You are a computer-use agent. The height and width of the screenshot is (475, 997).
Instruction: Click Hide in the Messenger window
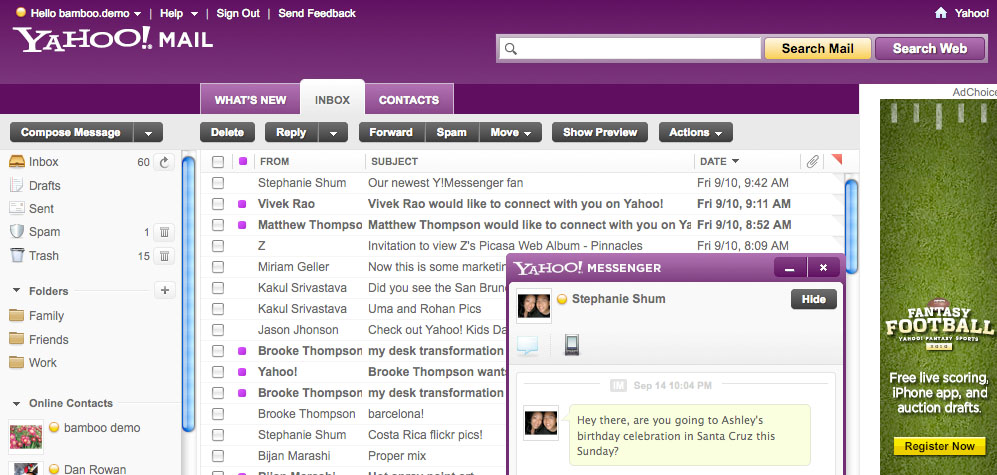[x=813, y=299]
